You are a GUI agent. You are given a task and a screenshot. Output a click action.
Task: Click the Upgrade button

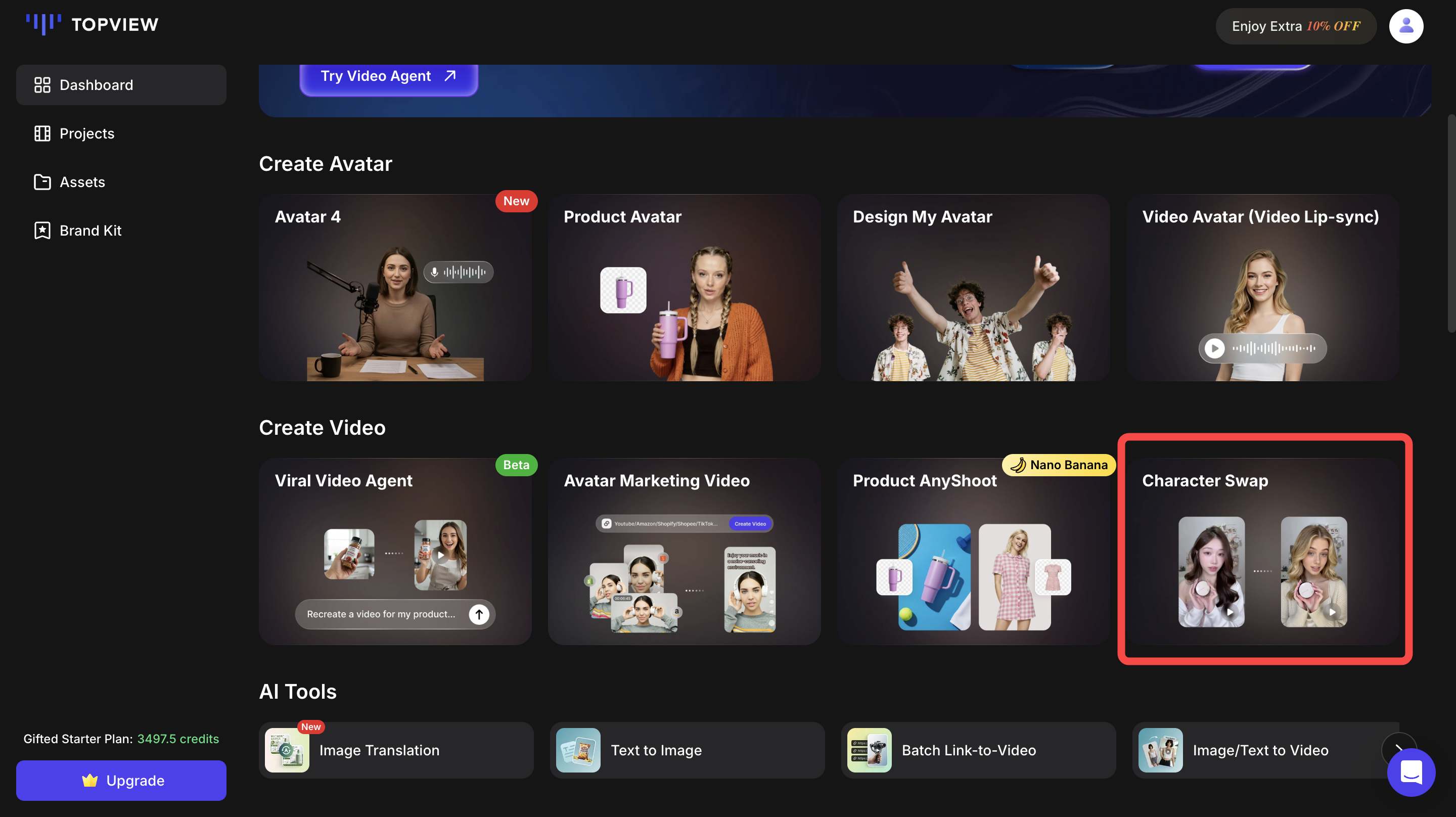[x=121, y=780]
